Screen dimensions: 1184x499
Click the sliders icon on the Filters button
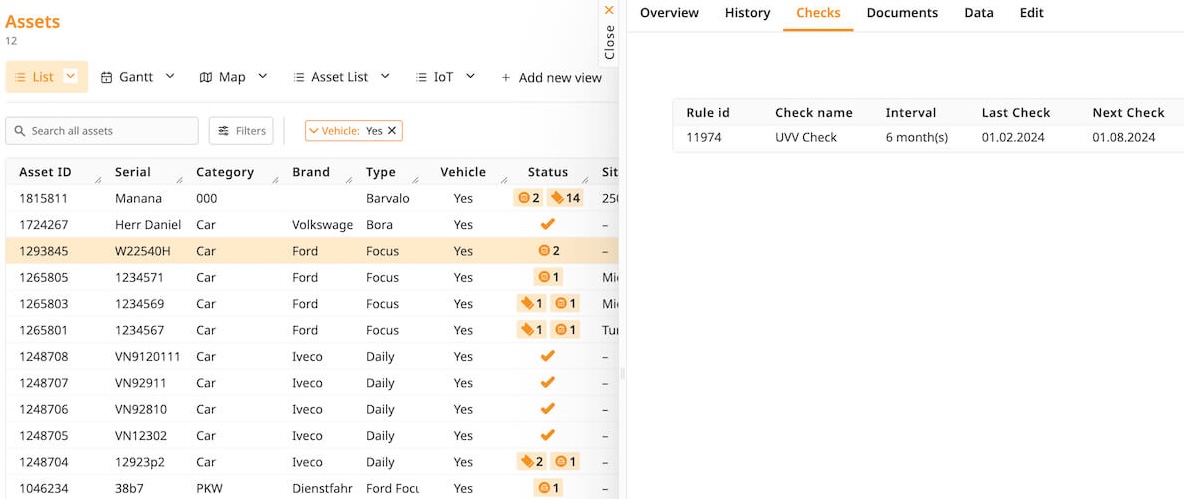pyautogui.click(x=224, y=131)
